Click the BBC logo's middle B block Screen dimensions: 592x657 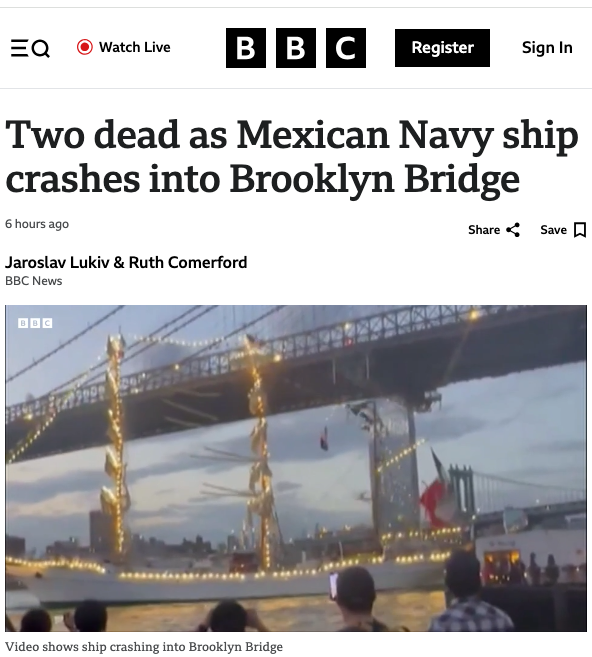[x=296, y=48]
